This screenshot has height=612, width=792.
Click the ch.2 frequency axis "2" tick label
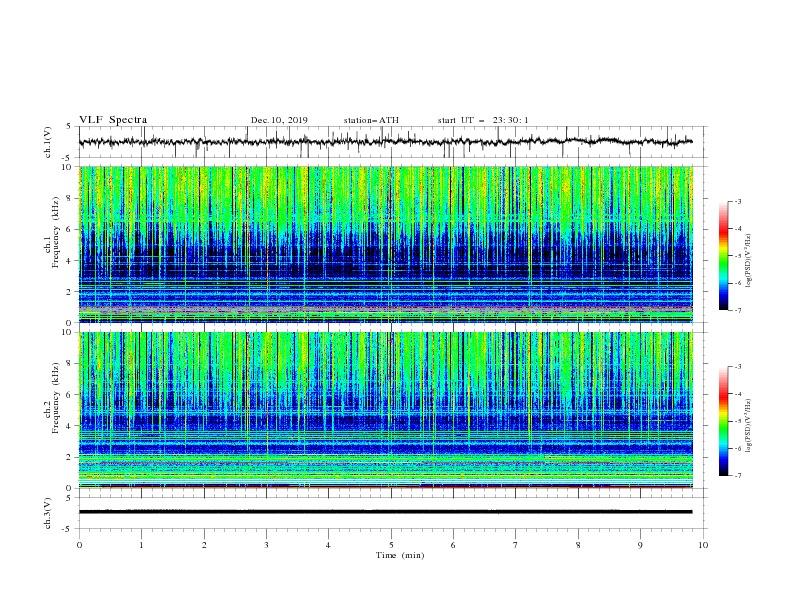point(71,457)
